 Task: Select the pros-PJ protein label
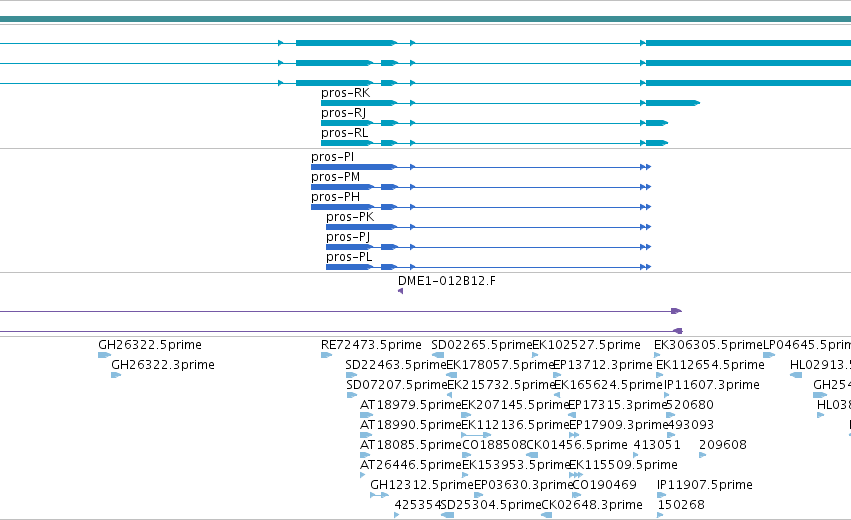point(348,237)
